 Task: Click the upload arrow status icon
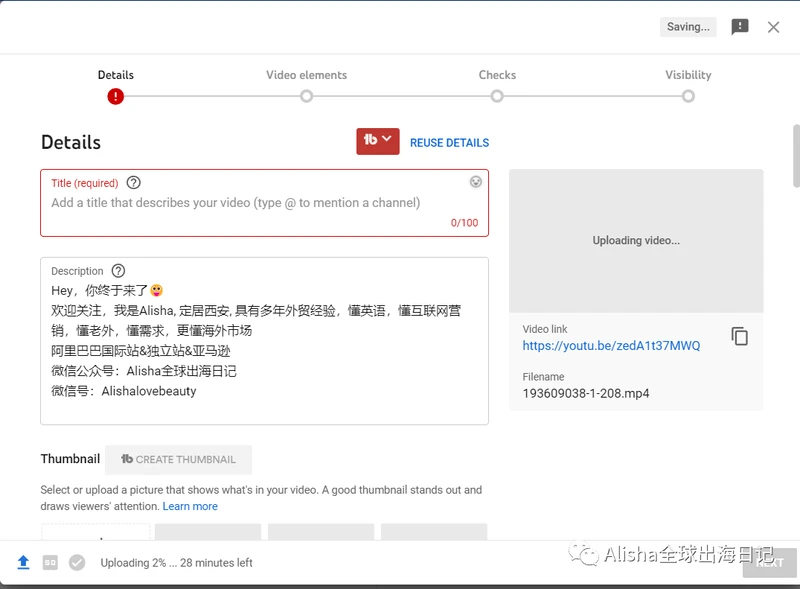(x=23, y=562)
